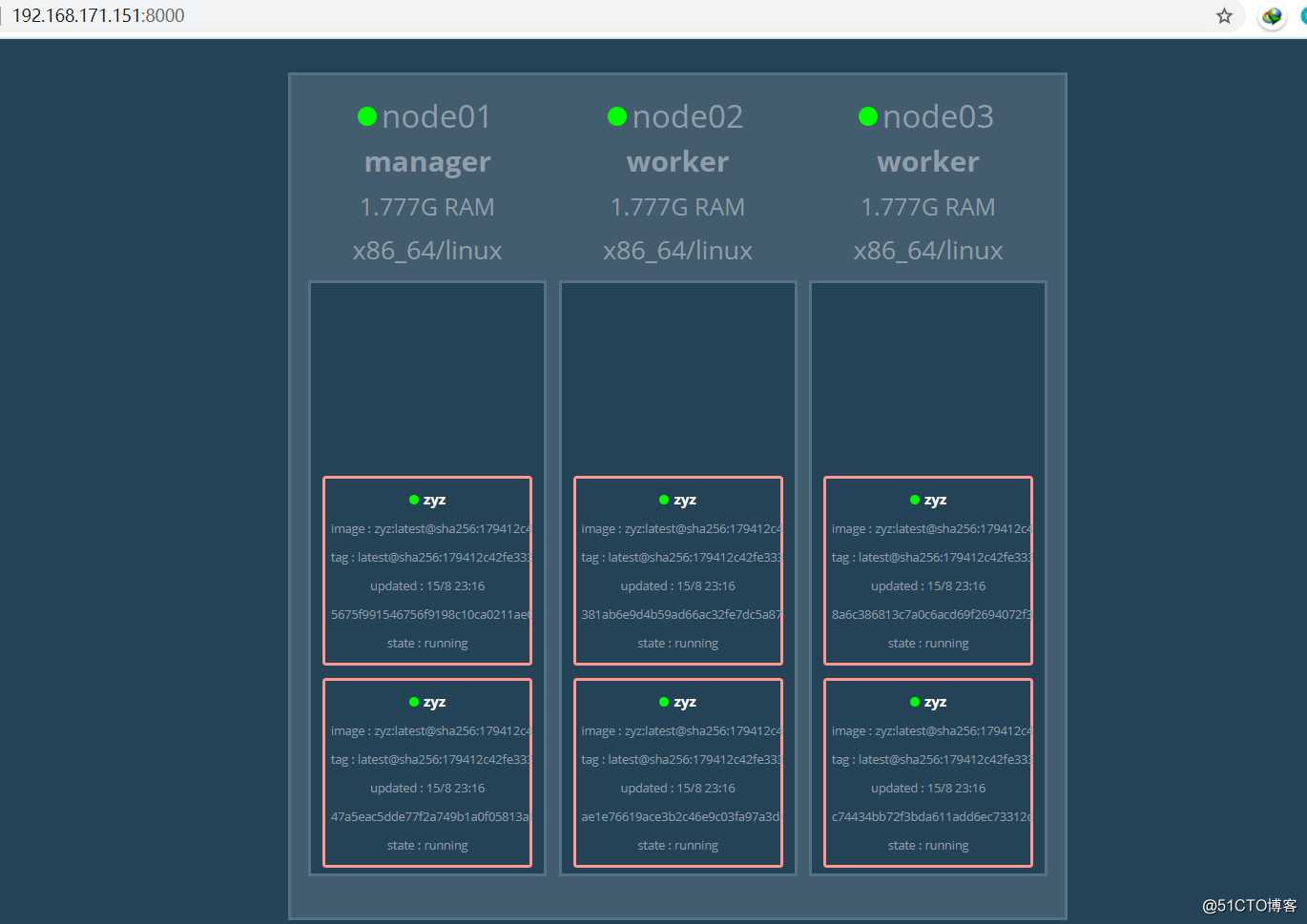This screenshot has width=1307, height=924.
Task: Click state running in container 5675f99 card
Action: (x=427, y=644)
